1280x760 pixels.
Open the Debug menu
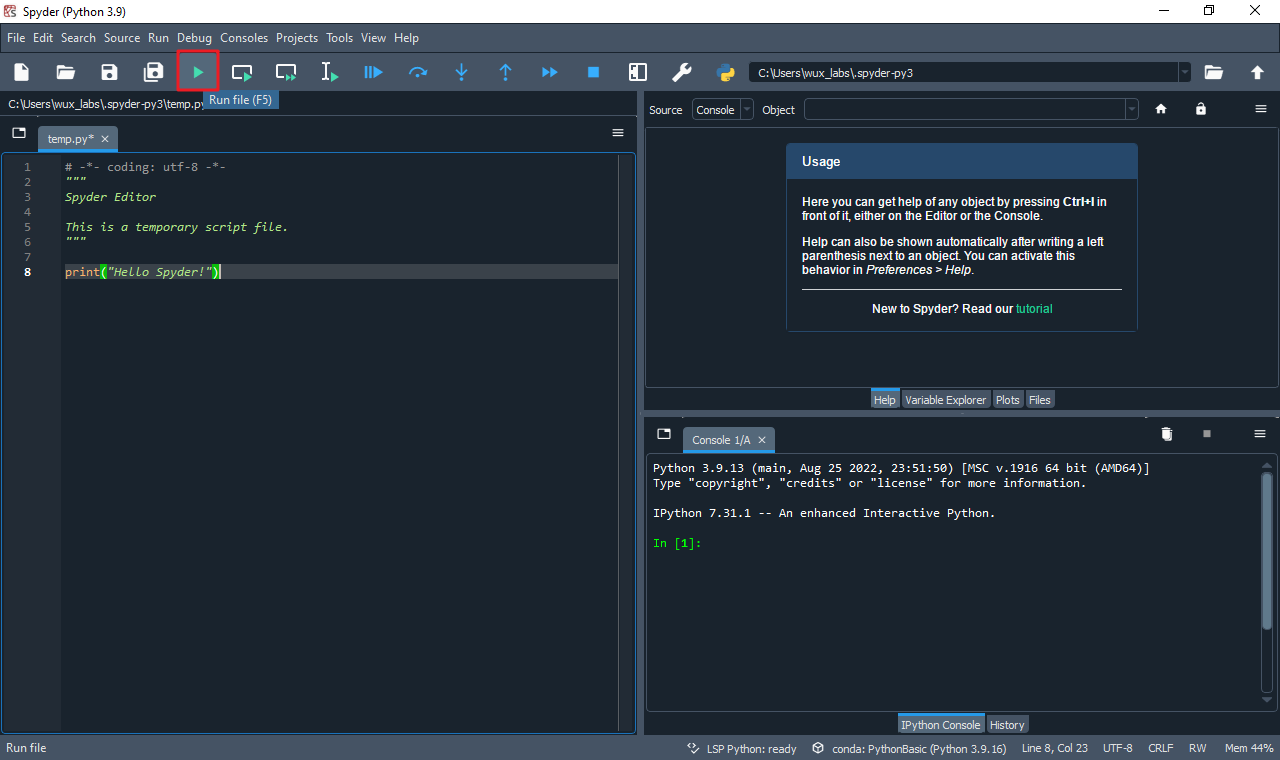click(x=195, y=38)
